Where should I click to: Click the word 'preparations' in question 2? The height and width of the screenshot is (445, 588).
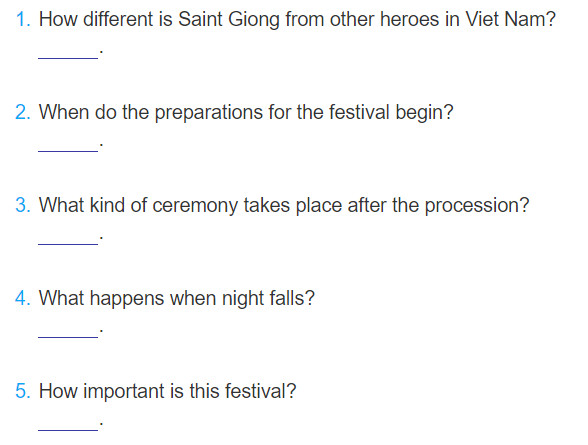(x=208, y=113)
